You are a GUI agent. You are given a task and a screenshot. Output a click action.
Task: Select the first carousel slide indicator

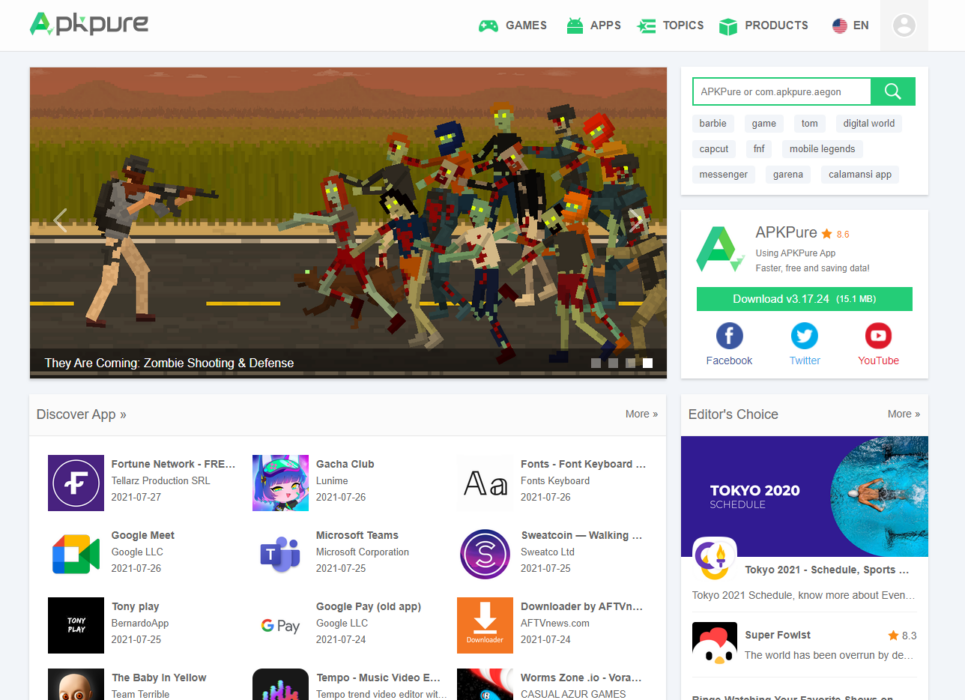pos(596,363)
